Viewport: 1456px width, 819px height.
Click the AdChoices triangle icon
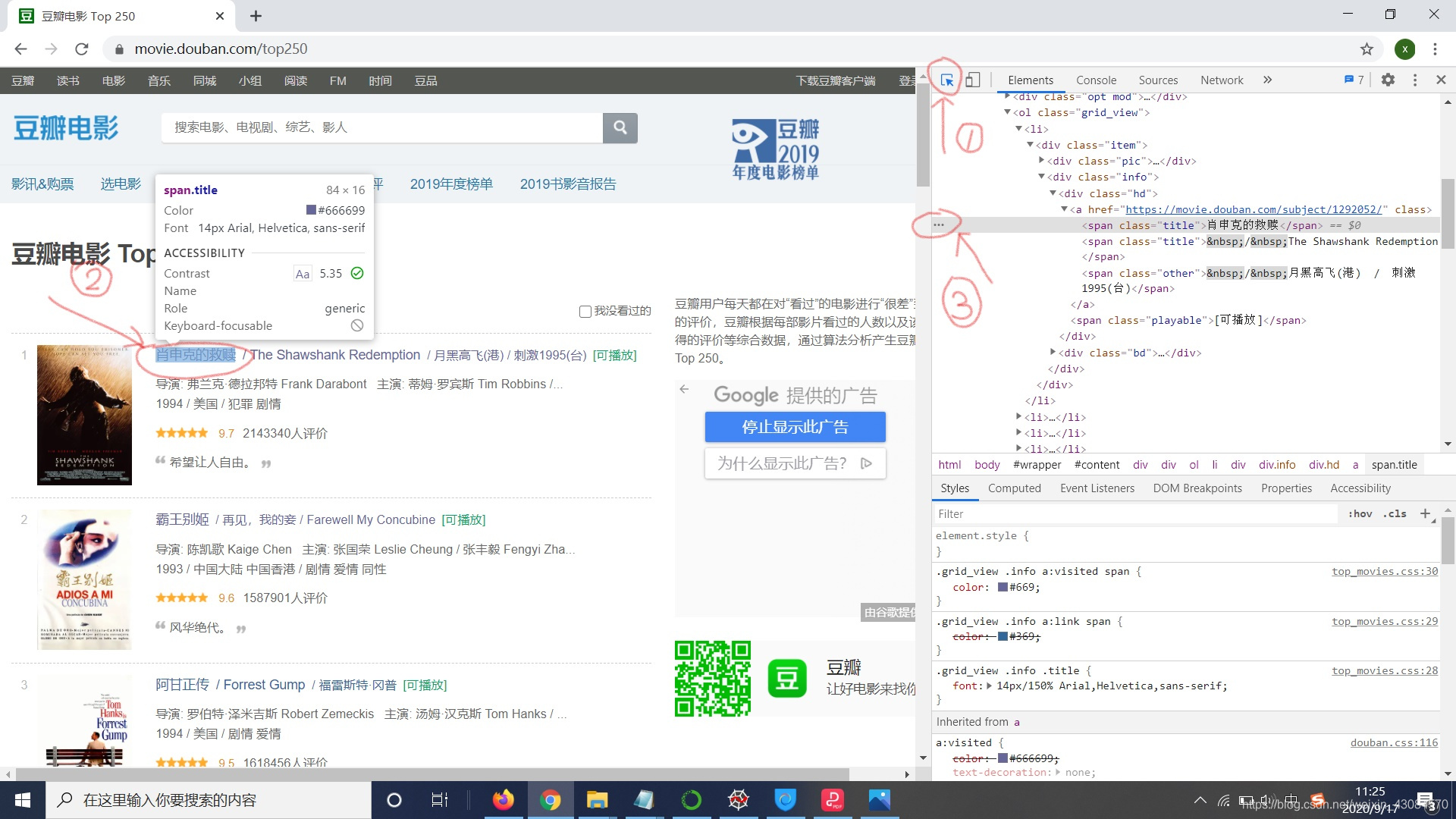pyautogui.click(x=867, y=463)
